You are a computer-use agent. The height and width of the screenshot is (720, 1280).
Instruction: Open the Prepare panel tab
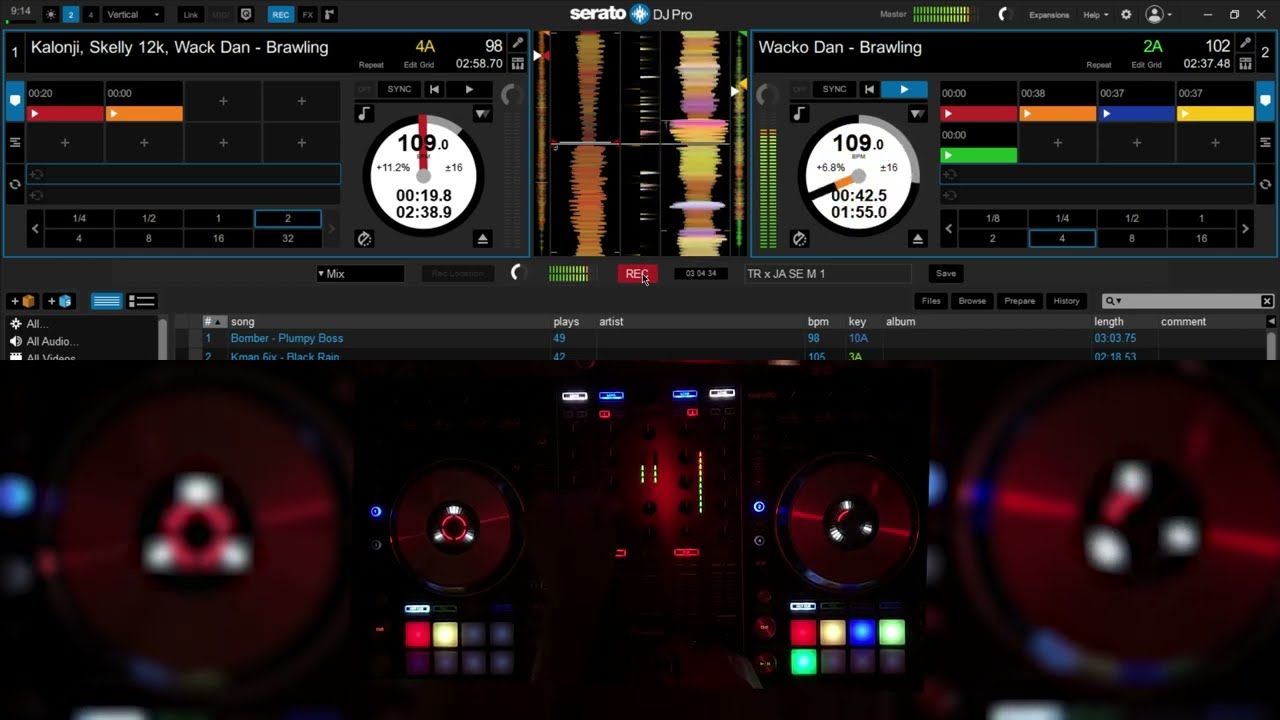coord(1020,301)
